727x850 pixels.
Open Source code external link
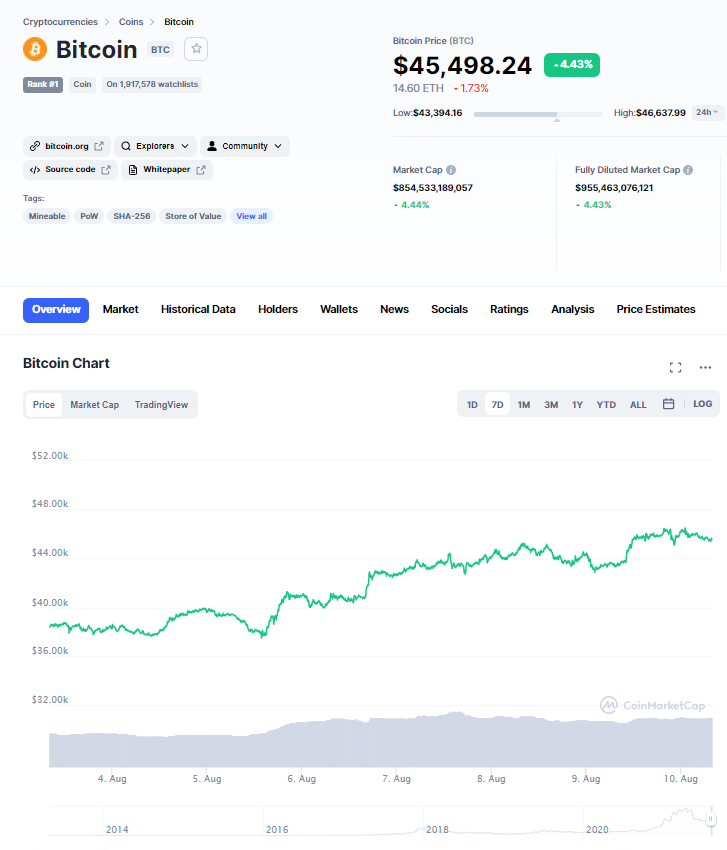click(70, 170)
